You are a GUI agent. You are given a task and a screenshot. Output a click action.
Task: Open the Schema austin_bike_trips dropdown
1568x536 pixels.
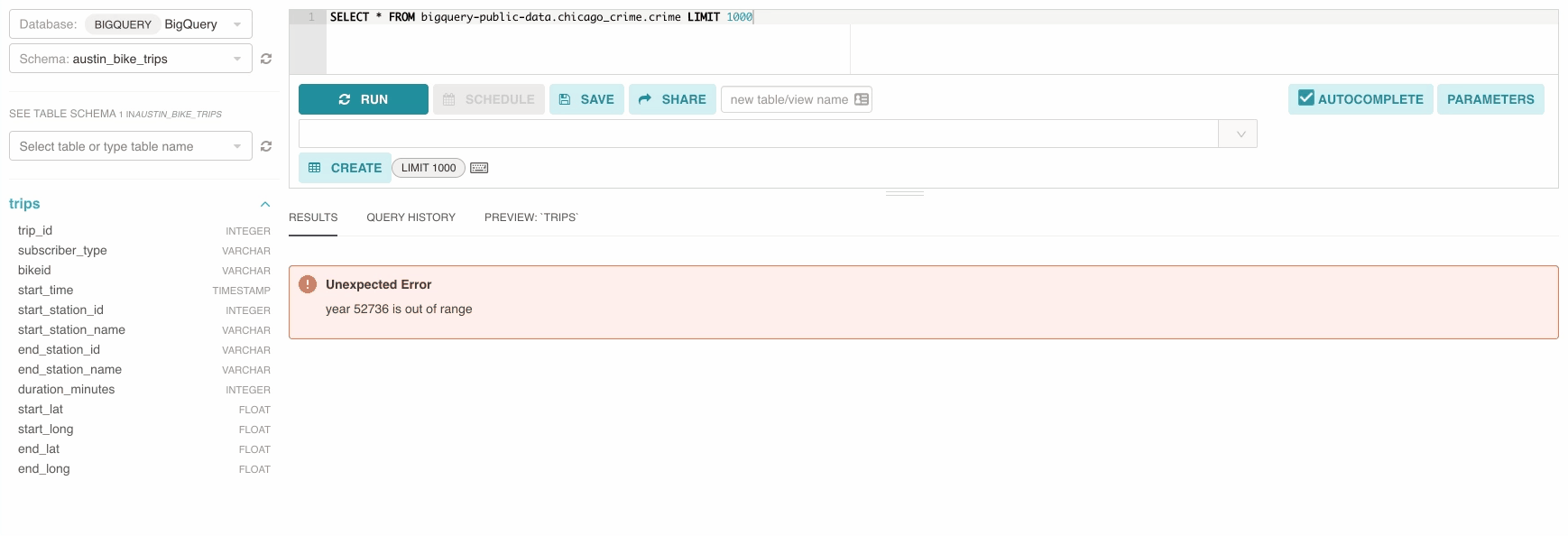click(131, 59)
